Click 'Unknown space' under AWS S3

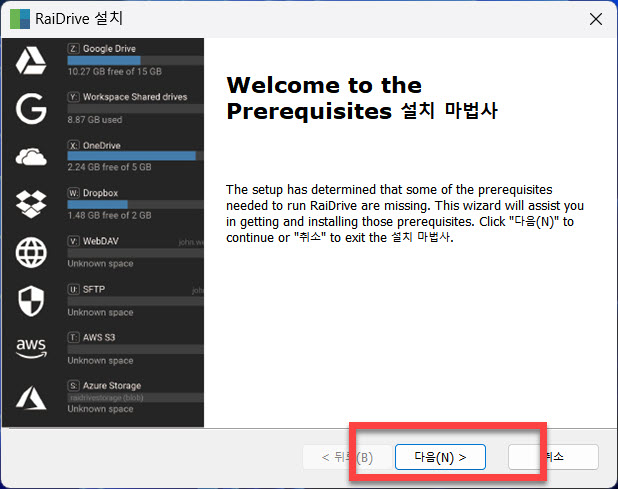click(x=100, y=361)
